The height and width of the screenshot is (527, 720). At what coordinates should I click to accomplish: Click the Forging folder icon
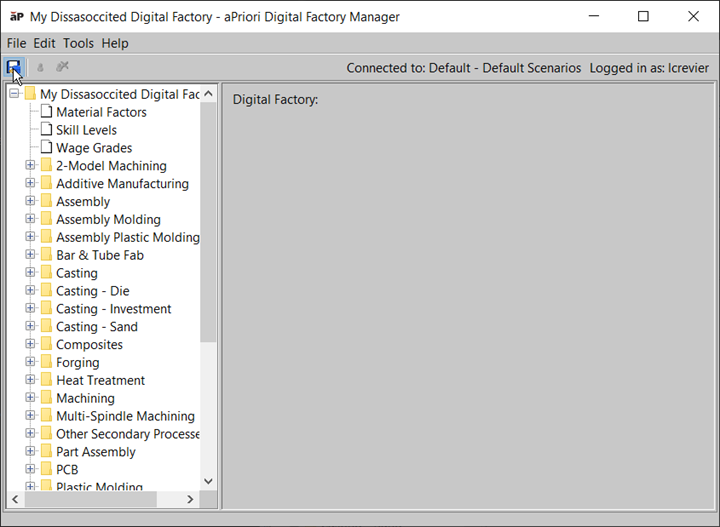46,362
